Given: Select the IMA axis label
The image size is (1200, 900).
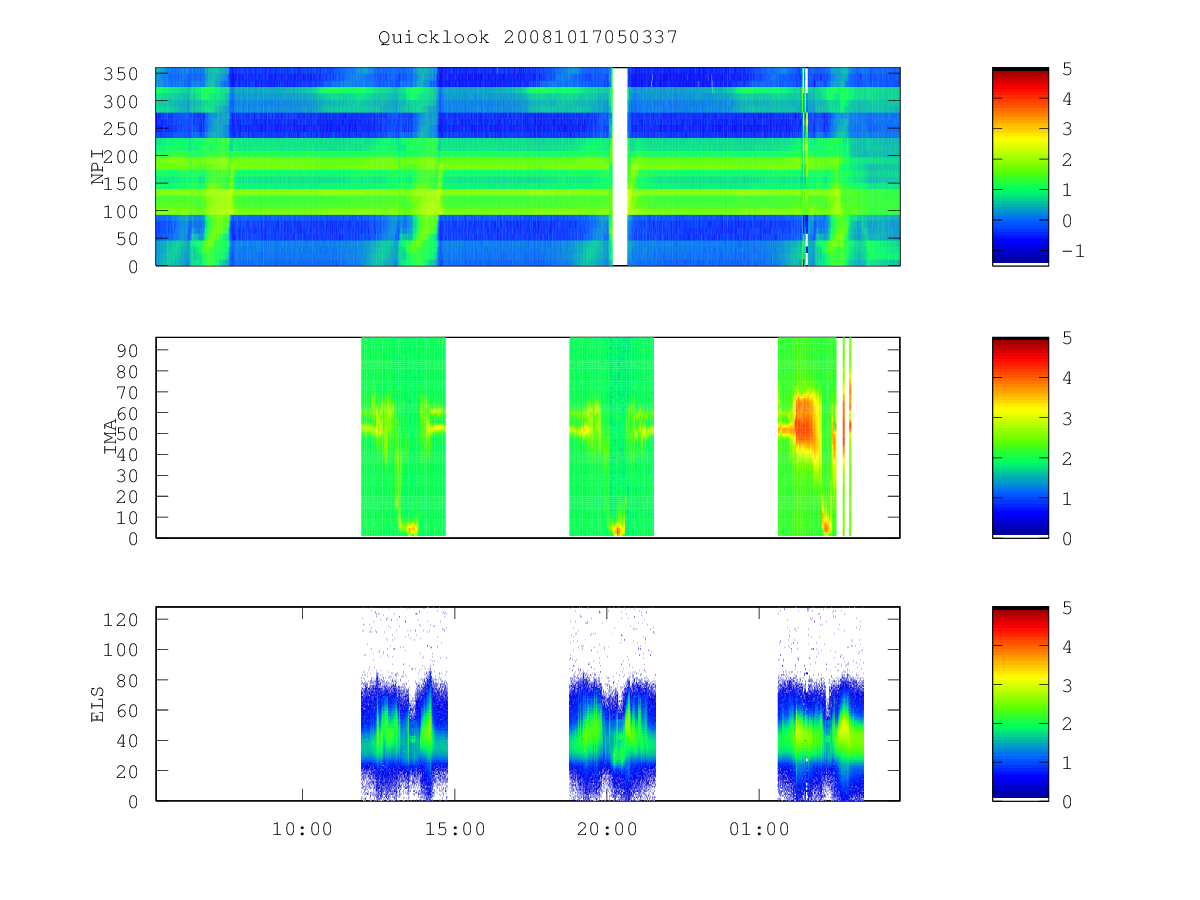Looking at the screenshot, I should (x=111, y=437).
